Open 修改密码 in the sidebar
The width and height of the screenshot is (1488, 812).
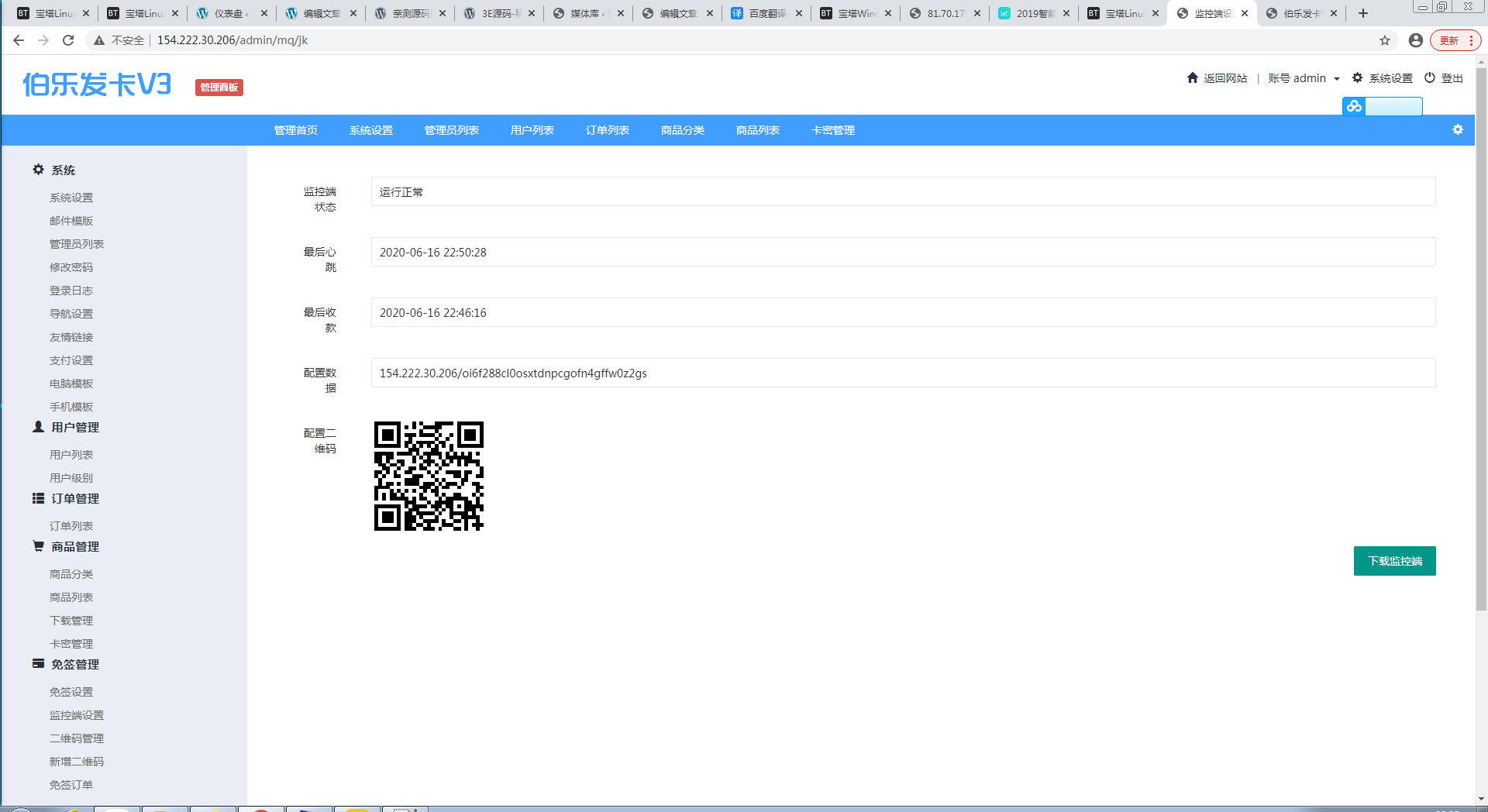(x=71, y=267)
